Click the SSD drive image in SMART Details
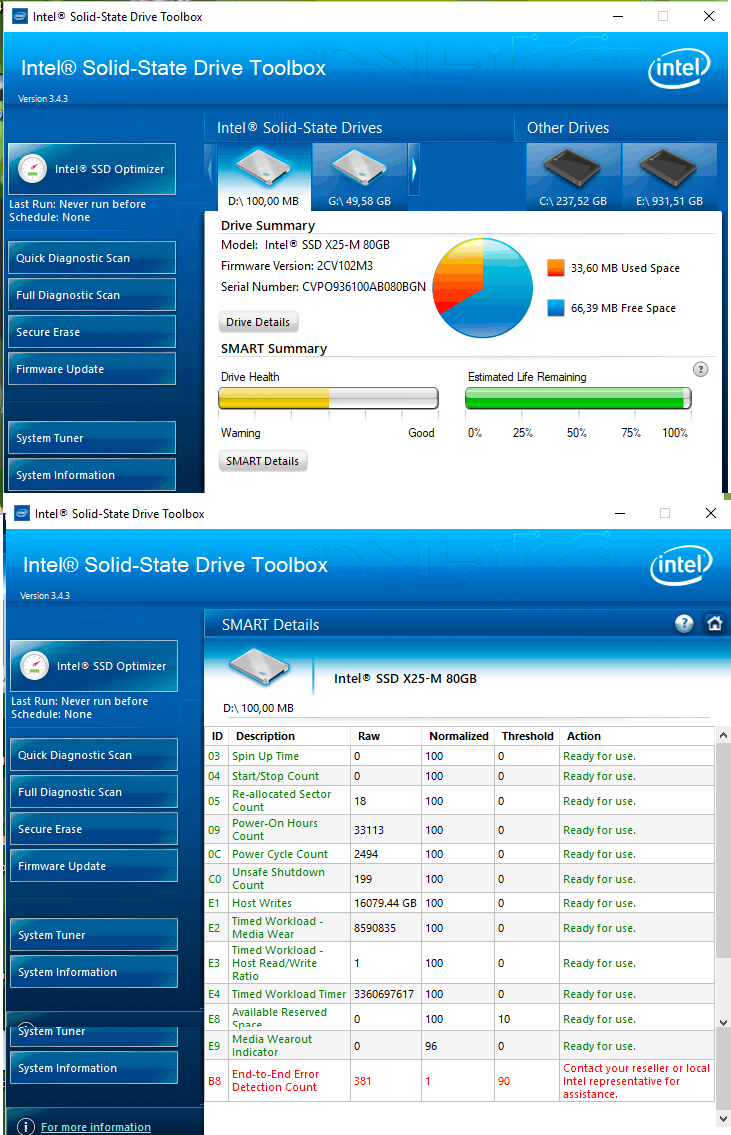The image size is (731, 1135). 259,667
